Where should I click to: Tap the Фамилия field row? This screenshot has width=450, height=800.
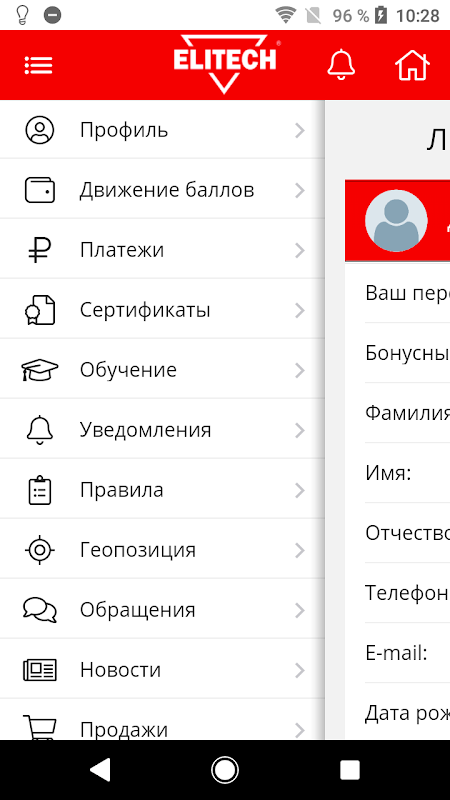coord(397,413)
